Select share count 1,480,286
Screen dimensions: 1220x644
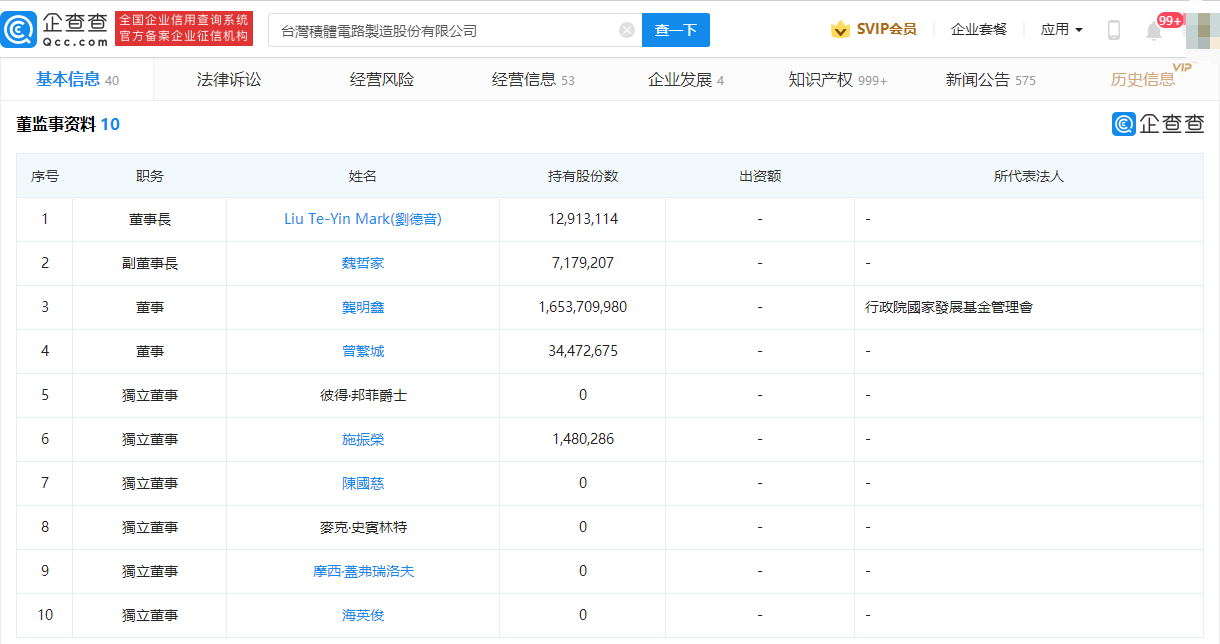click(583, 439)
